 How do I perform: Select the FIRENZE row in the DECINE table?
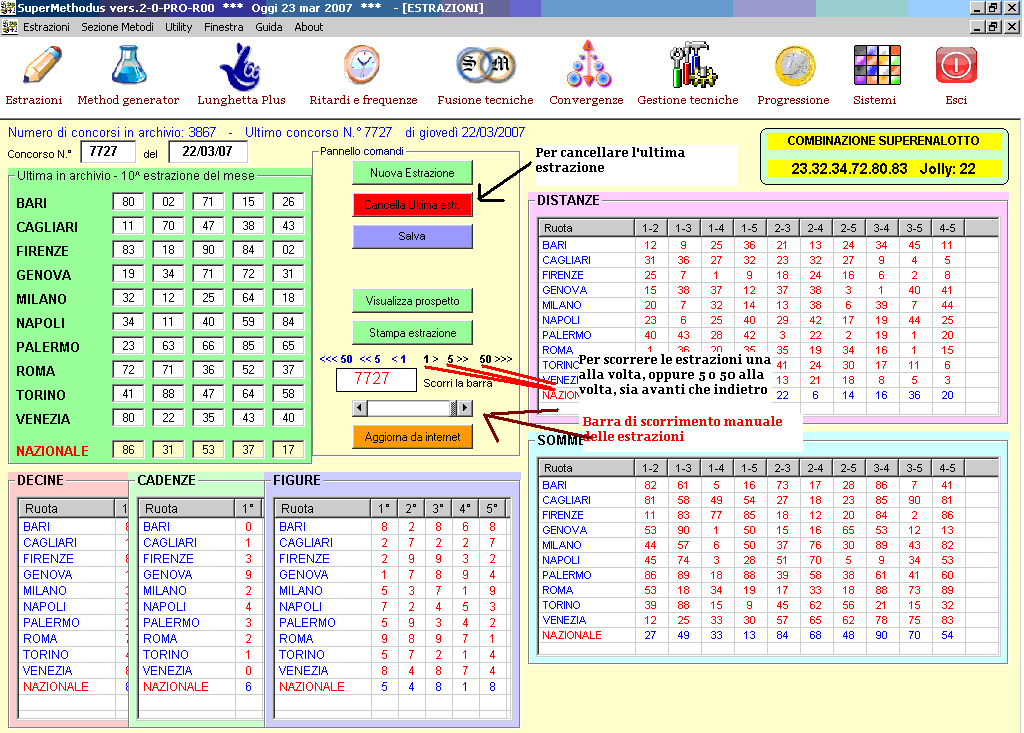click(74, 559)
